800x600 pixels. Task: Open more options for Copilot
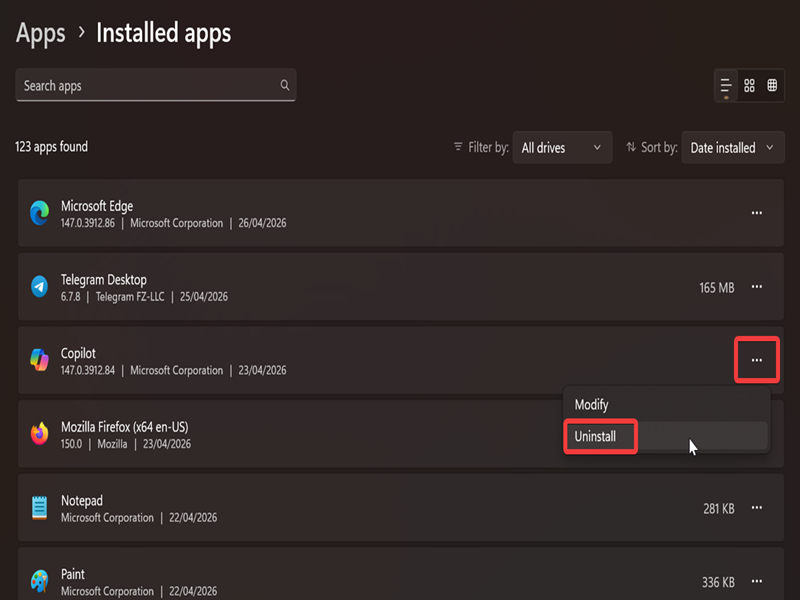tap(757, 360)
